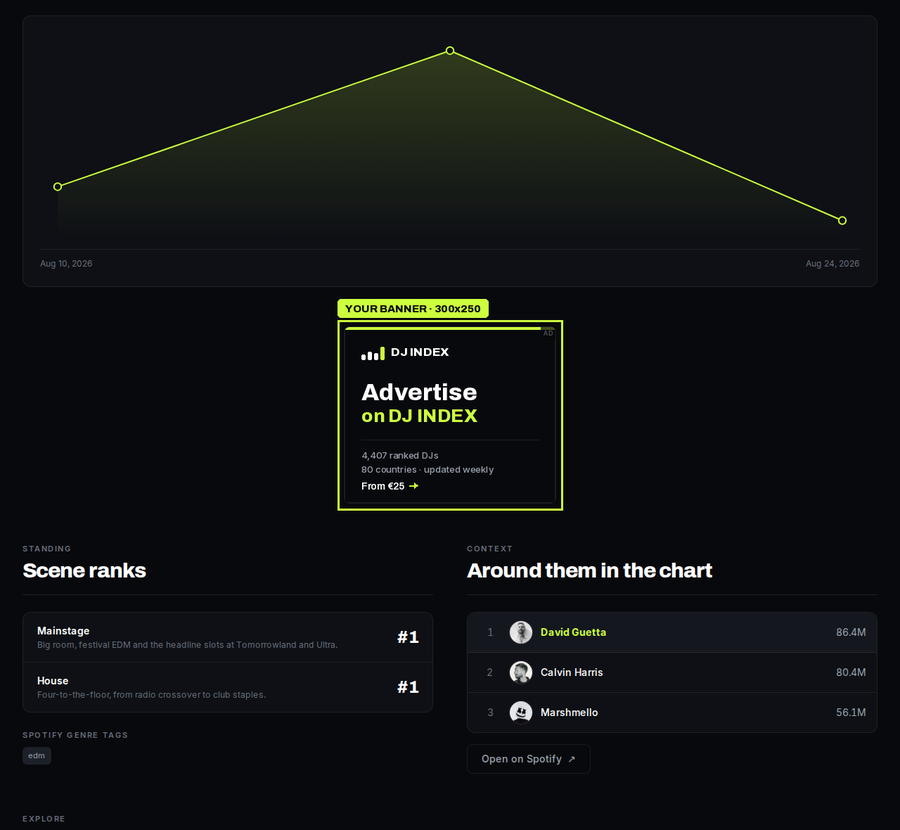
Task: Follow the From €25 arrow link
Action: tap(390, 486)
